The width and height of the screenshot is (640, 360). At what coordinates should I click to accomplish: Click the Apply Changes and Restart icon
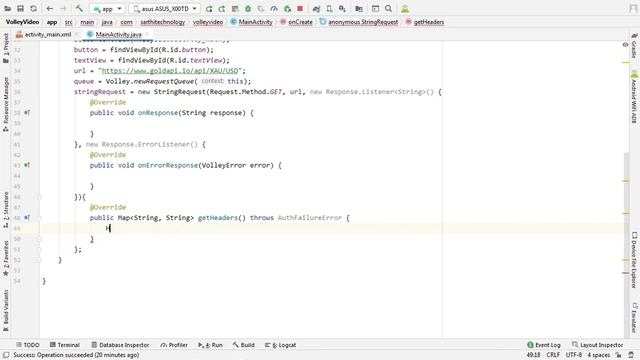[222, 9]
